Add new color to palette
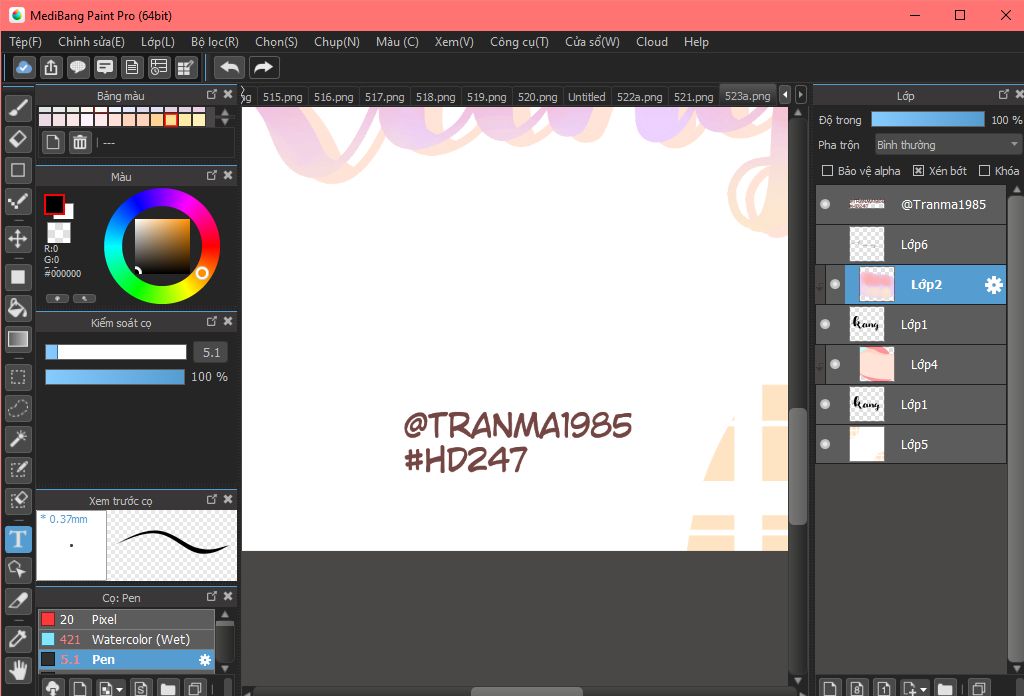 53,142
